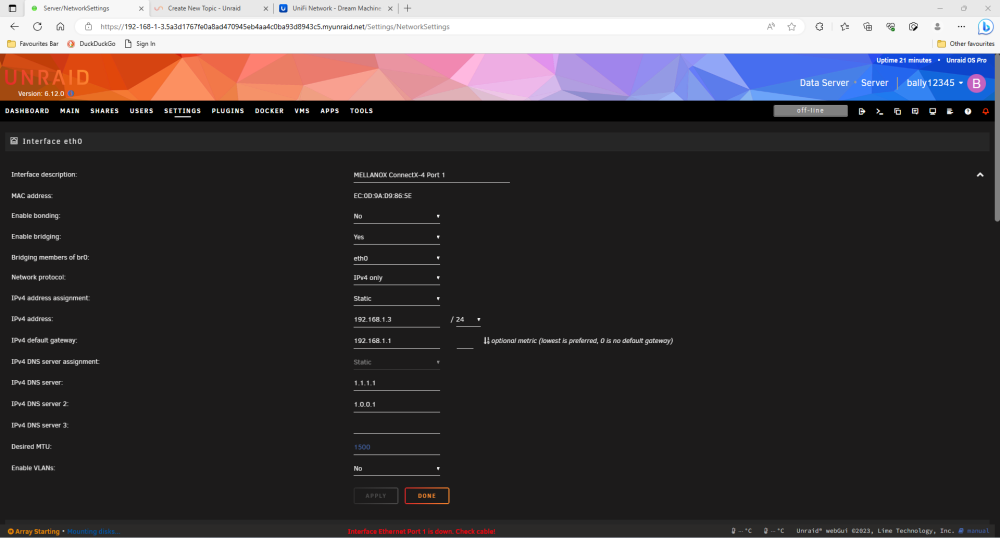Open the Docker menu

(x=269, y=111)
